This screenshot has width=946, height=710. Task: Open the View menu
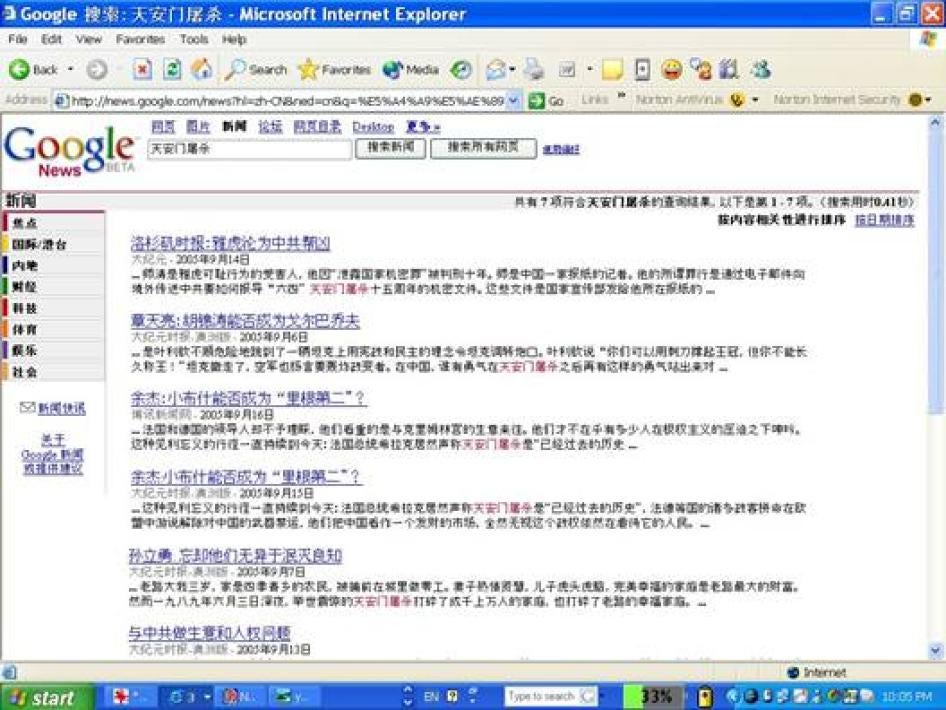coord(89,39)
